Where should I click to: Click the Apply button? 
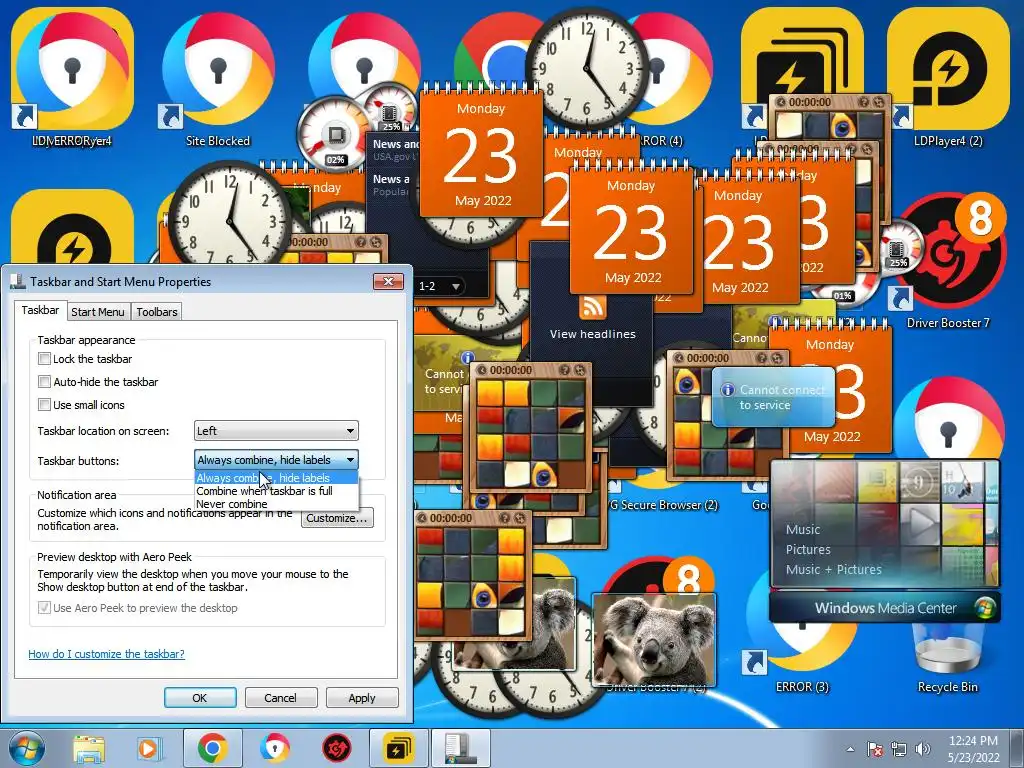click(x=362, y=697)
